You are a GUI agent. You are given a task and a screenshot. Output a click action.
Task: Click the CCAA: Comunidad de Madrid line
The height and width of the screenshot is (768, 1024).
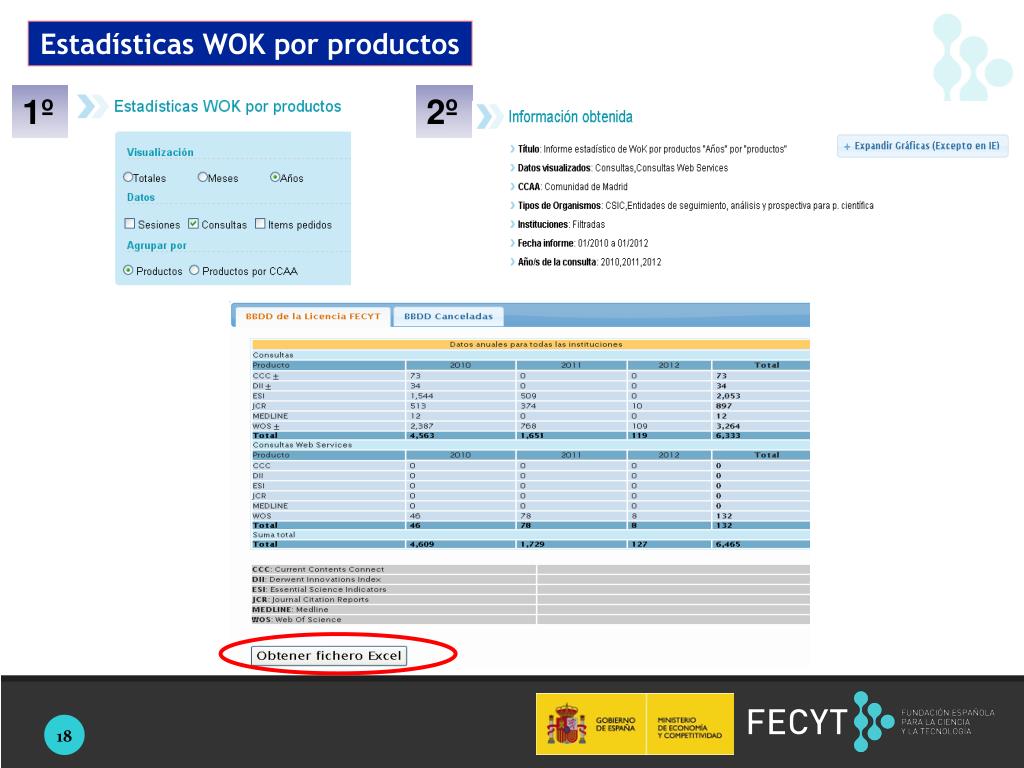(x=572, y=187)
